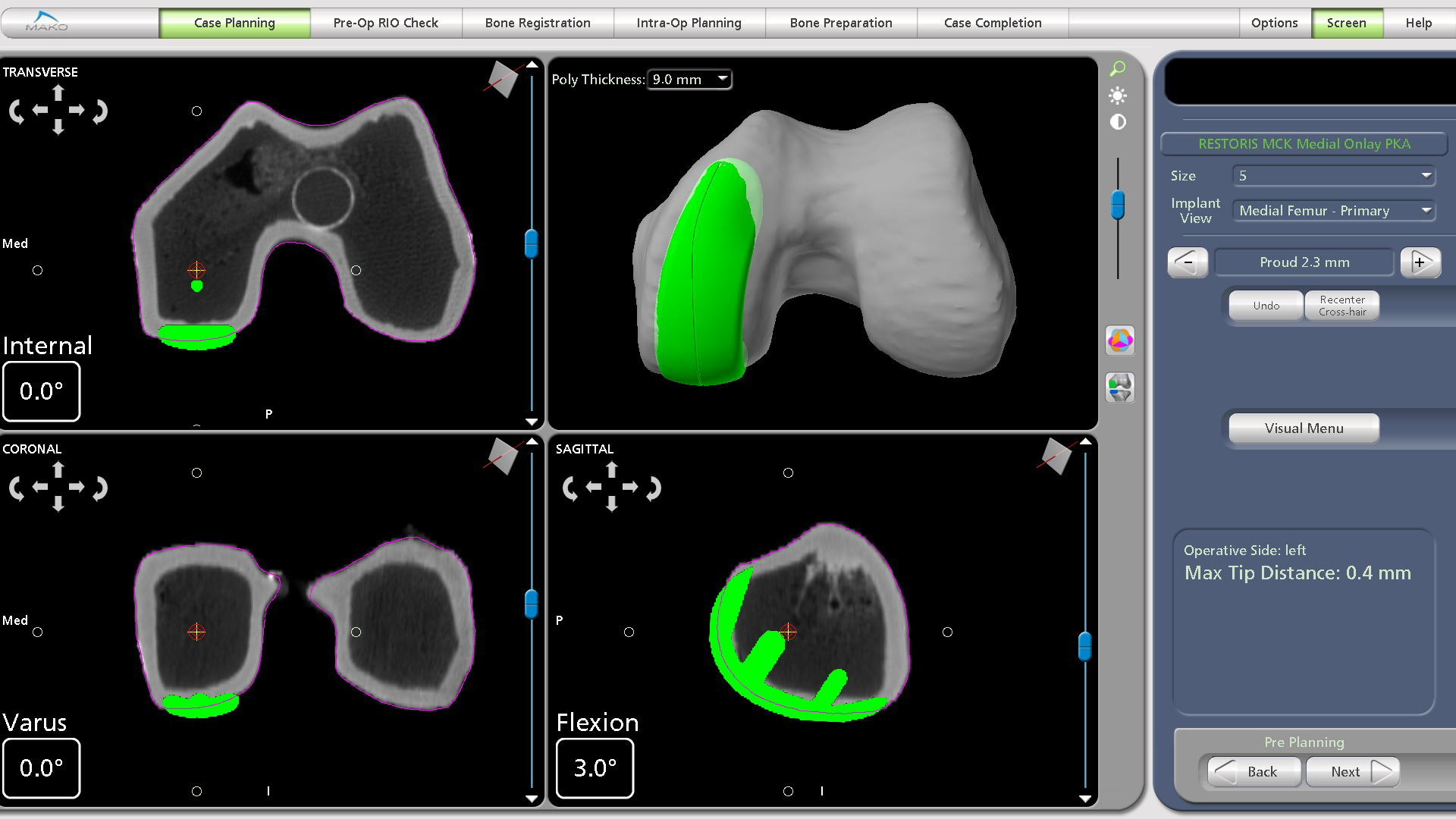Screen dimensions: 1456x819
Task: Click rotate-clockwise arrow in sagittal view controls
Action: [653, 488]
